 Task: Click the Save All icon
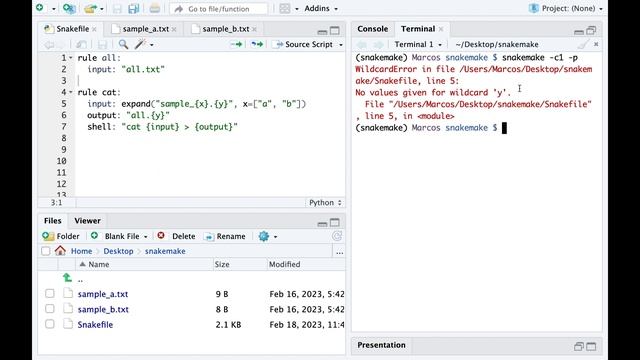[133, 9]
